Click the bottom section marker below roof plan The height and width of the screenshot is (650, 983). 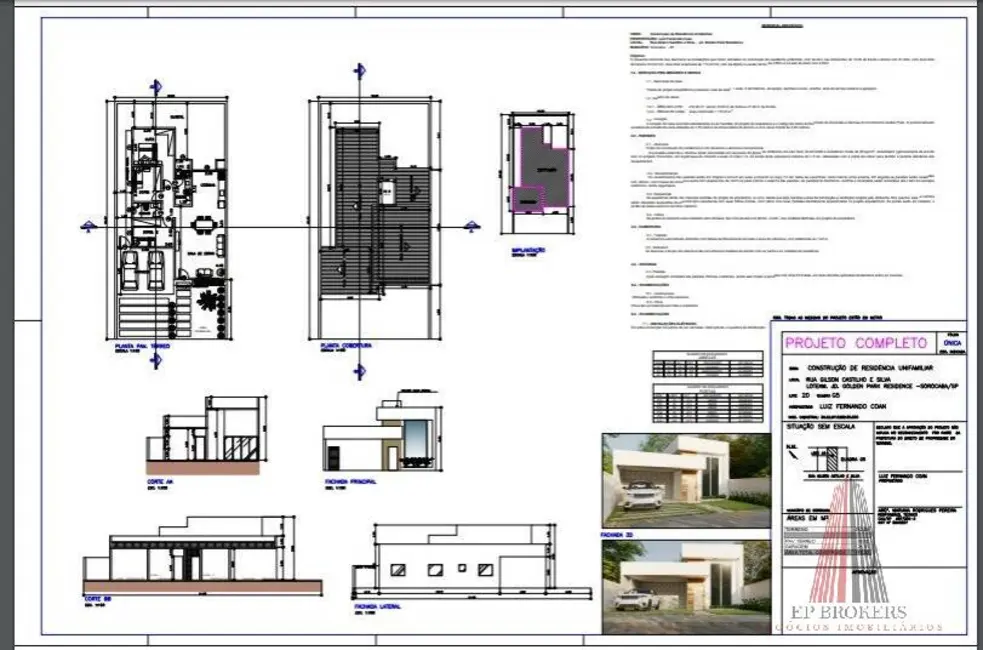pyautogui.click(x=359, y=371)
